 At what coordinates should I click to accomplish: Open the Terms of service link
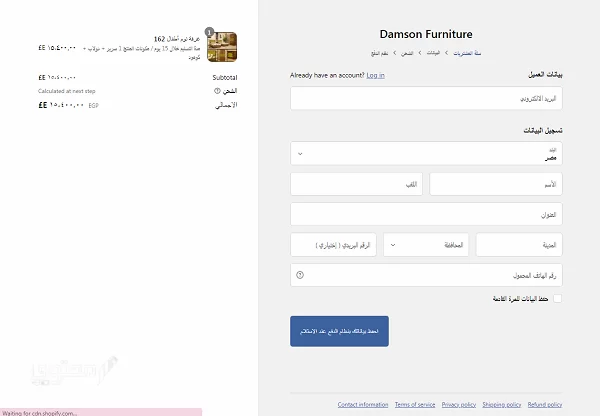415,405
